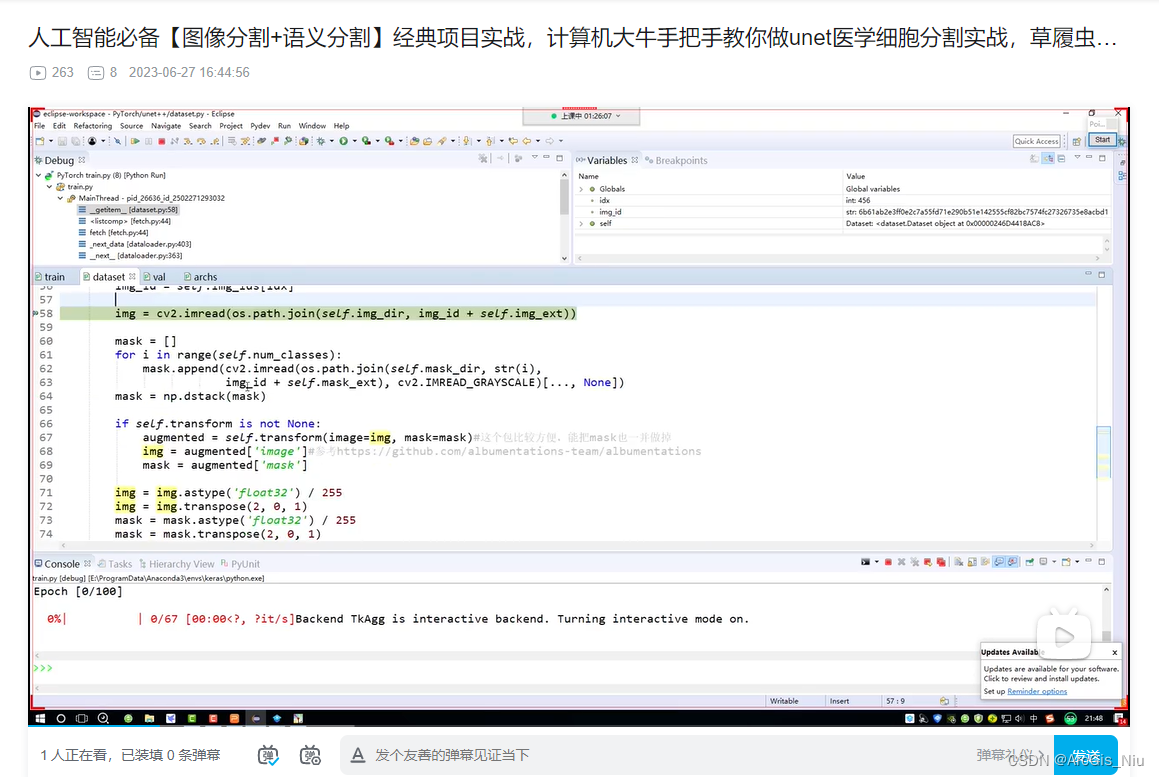Switch to the Breakpoints tab
Screen dimensions: 1159x777
tap(676, 160)
